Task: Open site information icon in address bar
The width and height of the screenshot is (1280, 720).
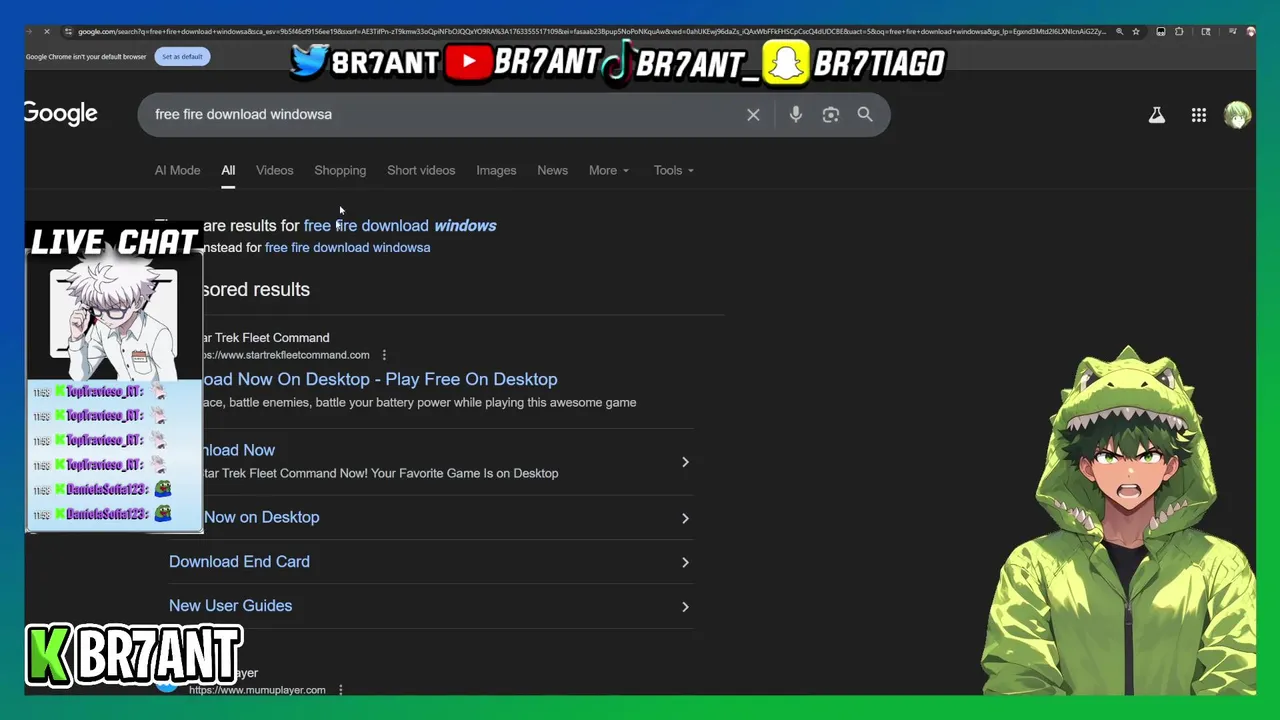Action: pyautogui.click(x=67, y=32)
